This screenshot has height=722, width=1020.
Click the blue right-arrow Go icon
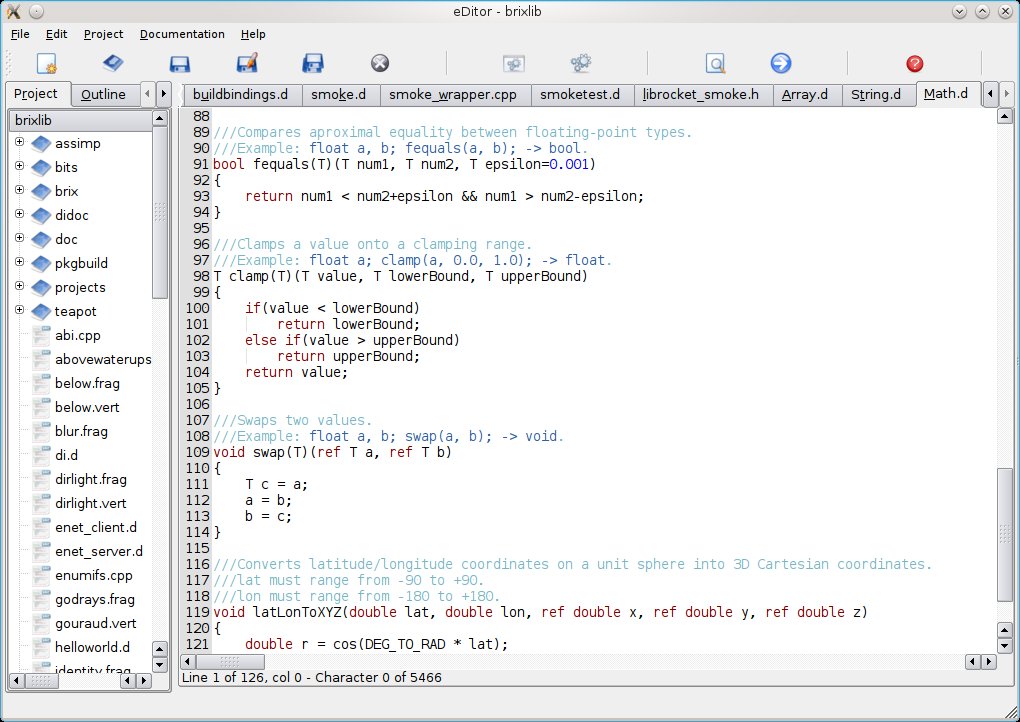click(x=781, y=64)
